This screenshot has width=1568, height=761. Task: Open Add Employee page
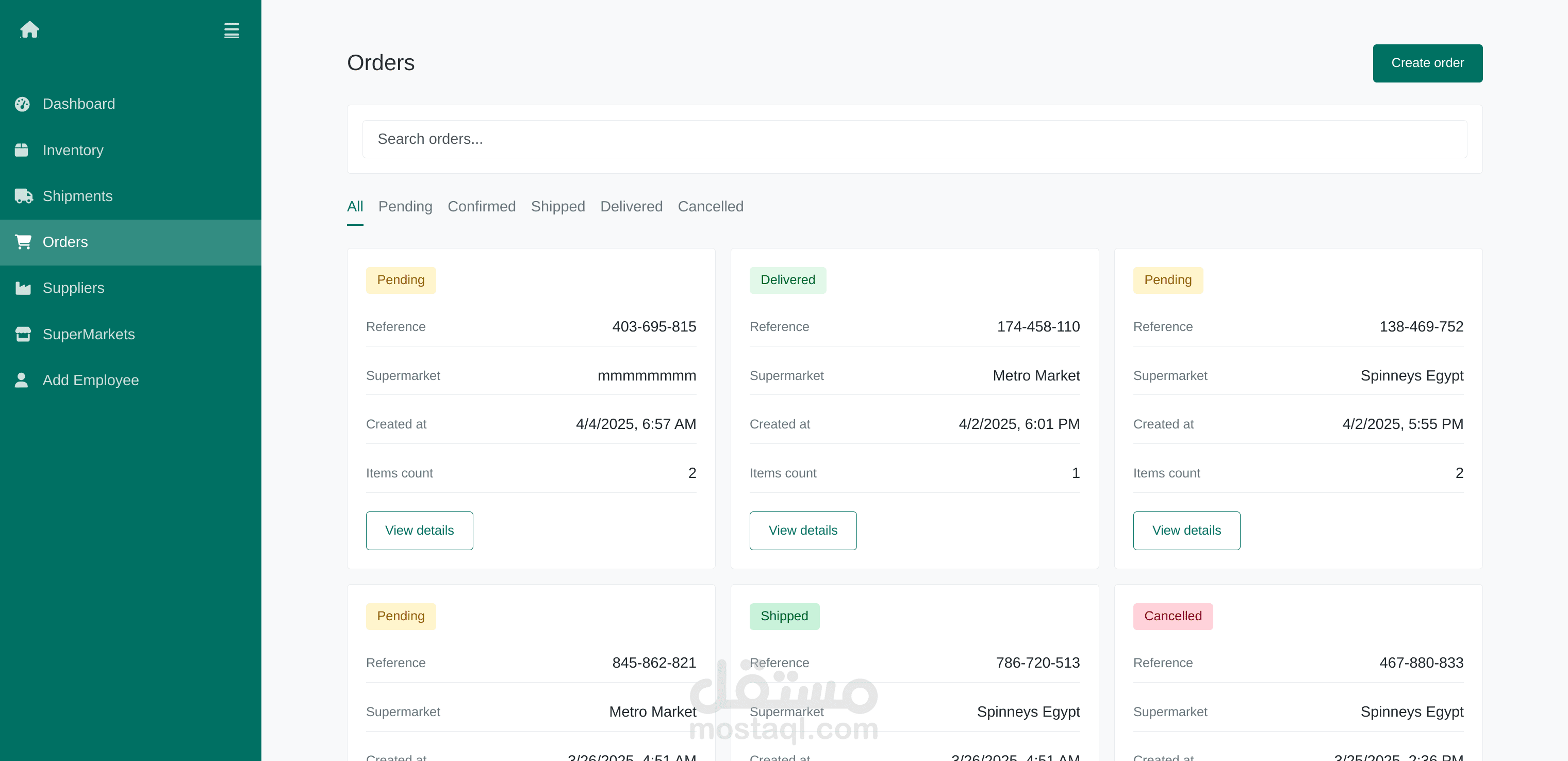(x=130, y=380)
